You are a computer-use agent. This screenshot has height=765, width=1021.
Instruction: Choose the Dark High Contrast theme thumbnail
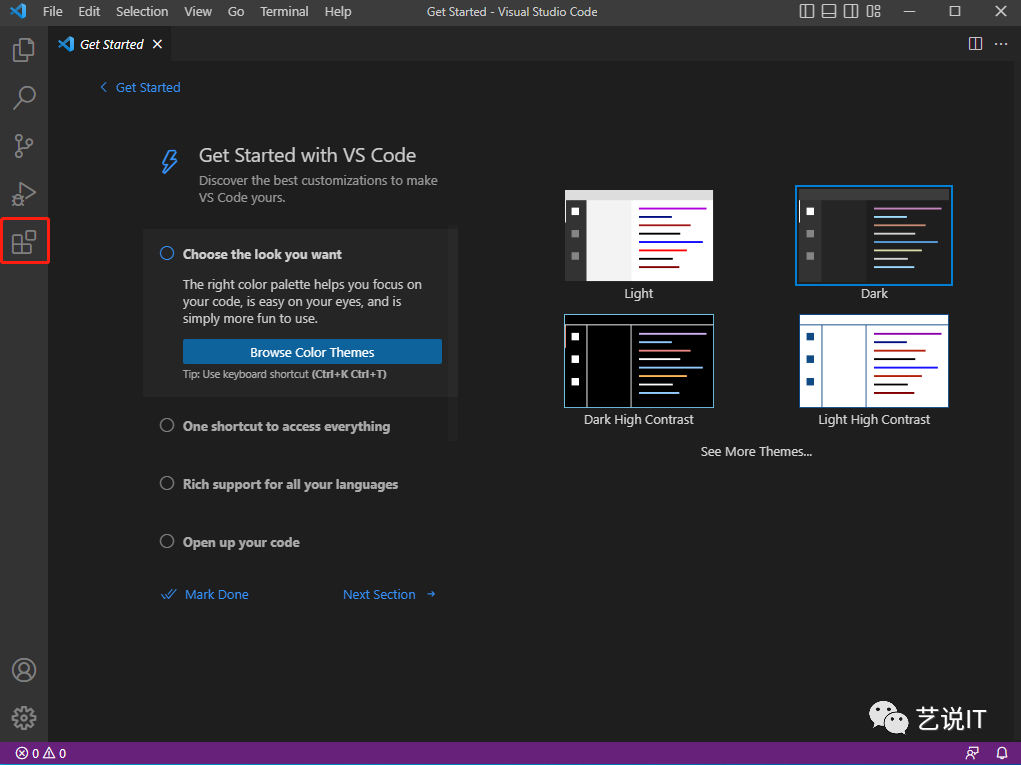pos(639,361)
